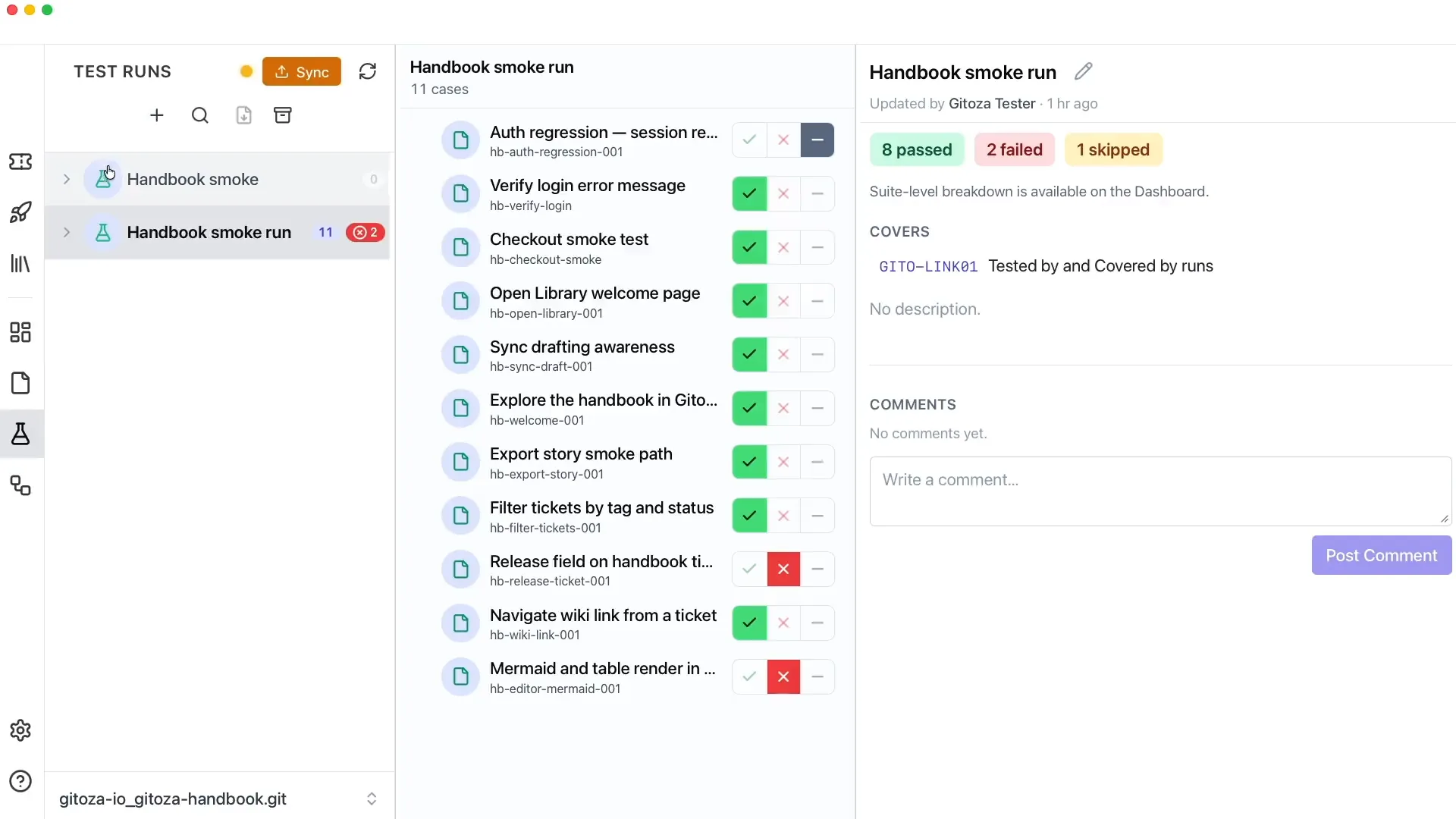Mark Auth regression case as passed

click(x=749, y=140)
